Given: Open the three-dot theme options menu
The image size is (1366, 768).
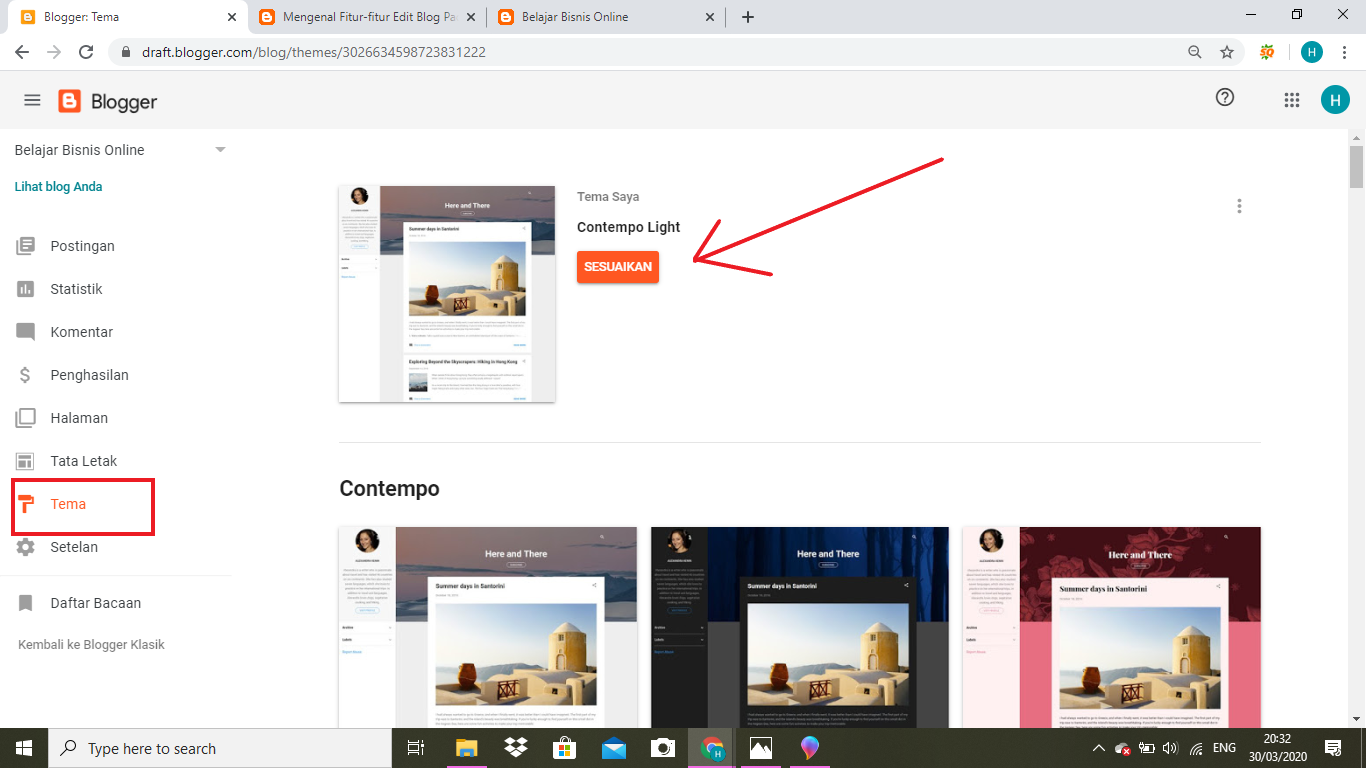Looking at the screenshot, I should pyautogui.click(x=1239, y=206).
